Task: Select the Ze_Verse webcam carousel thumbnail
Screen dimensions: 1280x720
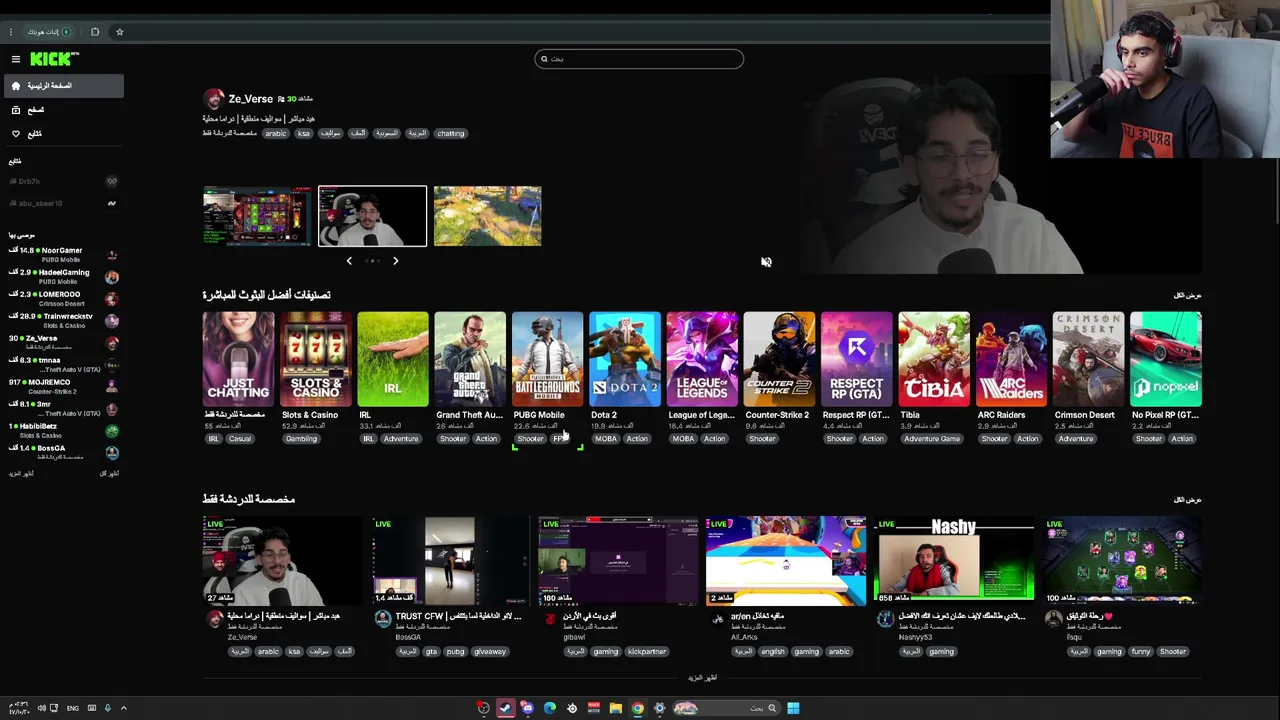Action: (x=372, y=216)
